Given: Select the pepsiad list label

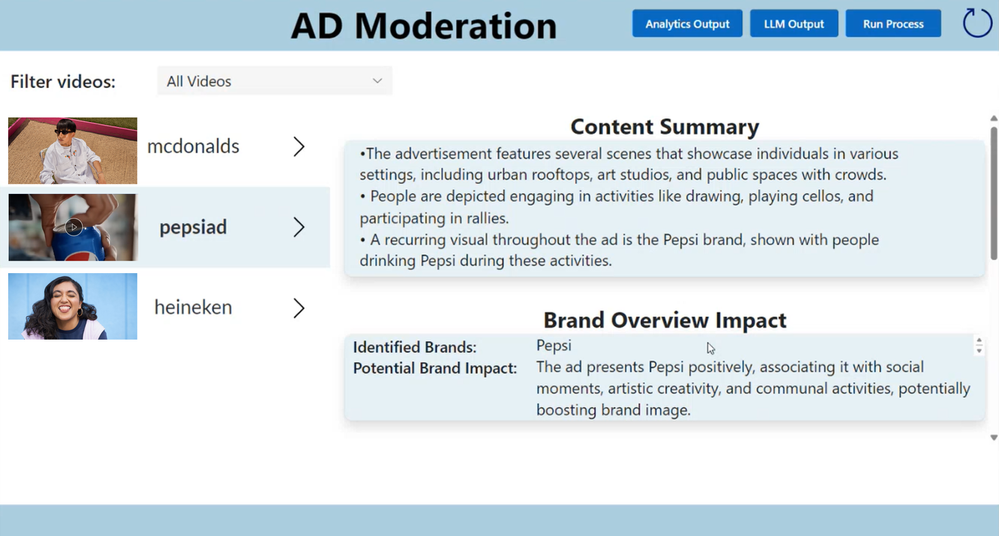Looking at the screenshot, I should coord(193,227).
